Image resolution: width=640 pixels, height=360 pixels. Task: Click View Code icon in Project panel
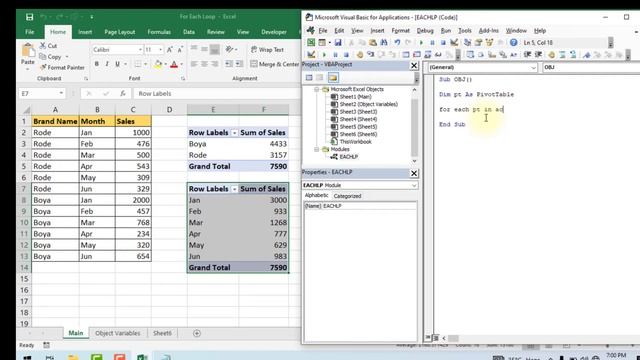[x=309, y=78]
